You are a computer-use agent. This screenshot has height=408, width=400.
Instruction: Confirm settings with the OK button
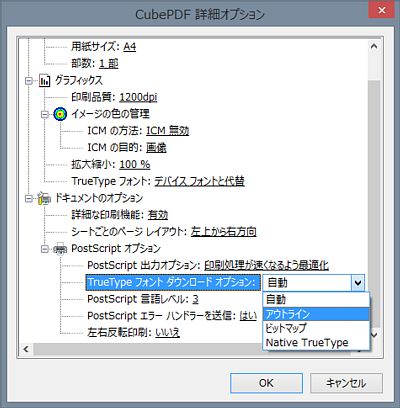266,383
